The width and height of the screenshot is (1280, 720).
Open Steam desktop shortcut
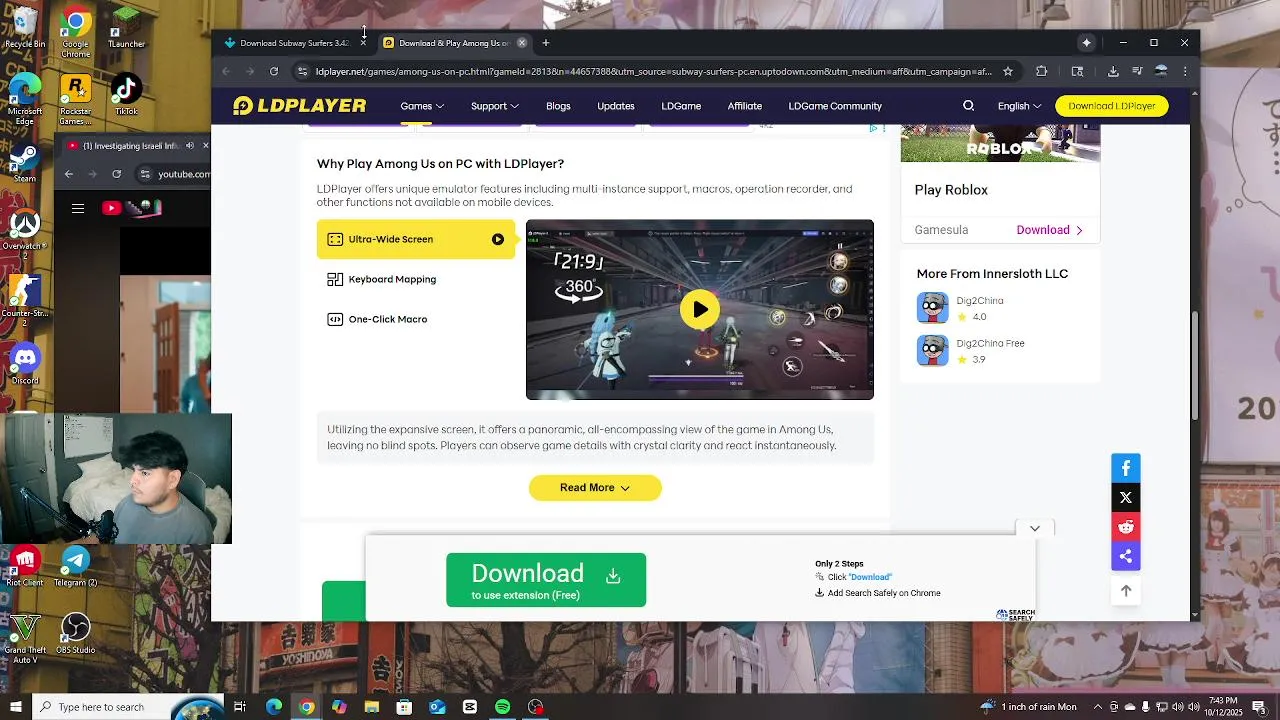coord(25,162)
